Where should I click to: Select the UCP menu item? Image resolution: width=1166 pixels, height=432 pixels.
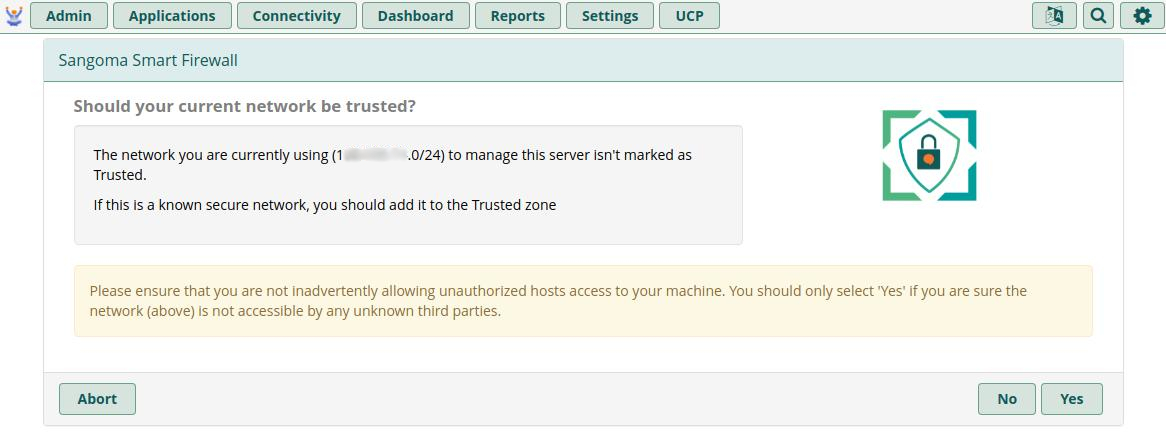click(690, 16)
